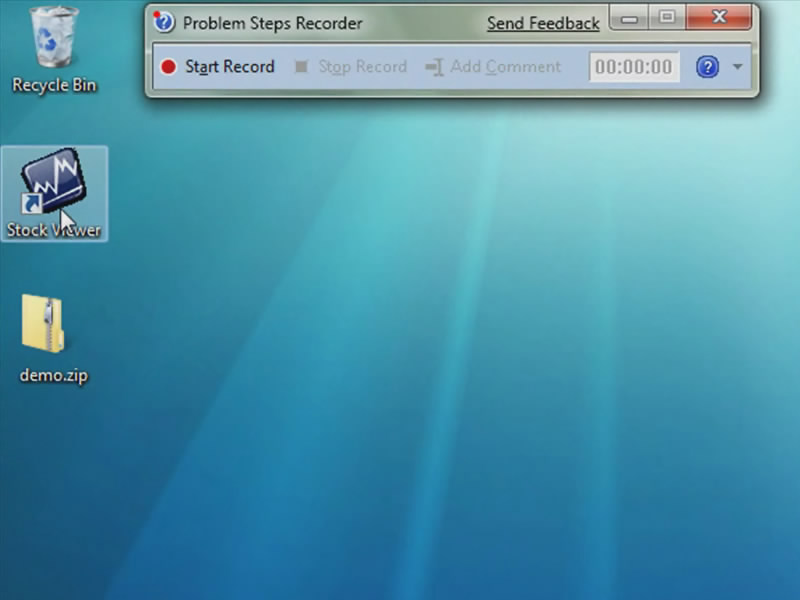Click the disabled maximize button of Recorder
This screenshot has height=600, width=800.
667,17
